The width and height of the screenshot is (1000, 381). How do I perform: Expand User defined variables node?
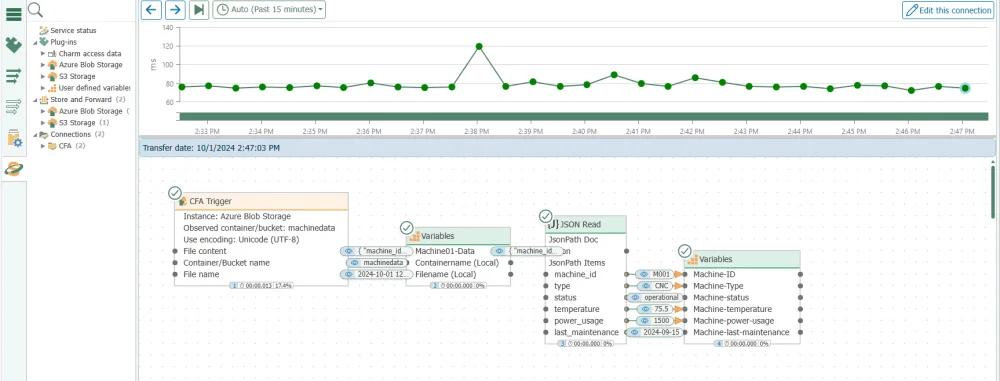[x=43, y=88]
